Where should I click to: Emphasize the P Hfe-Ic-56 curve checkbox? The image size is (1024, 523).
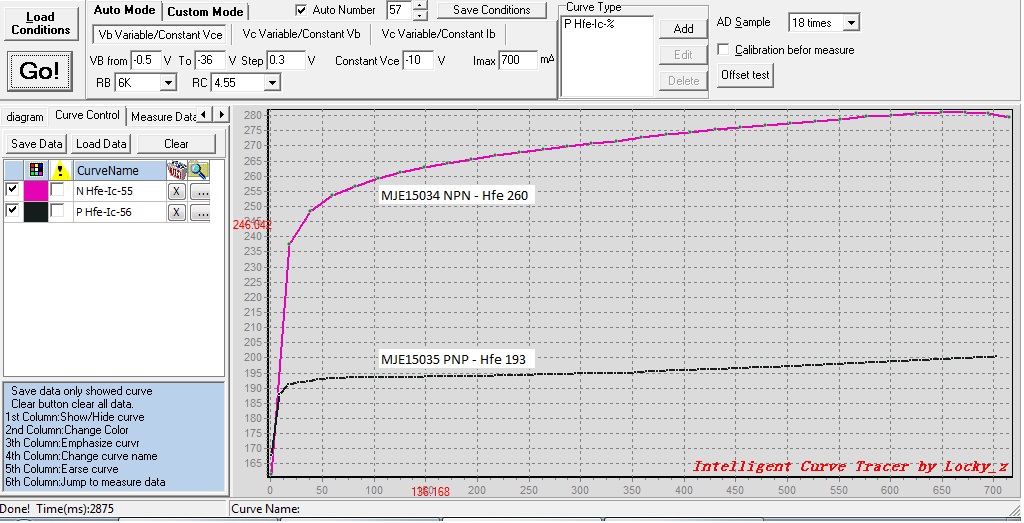pos(57,211)
